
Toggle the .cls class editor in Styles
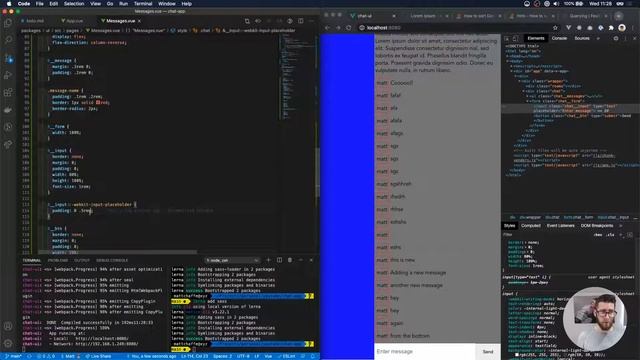610,235
